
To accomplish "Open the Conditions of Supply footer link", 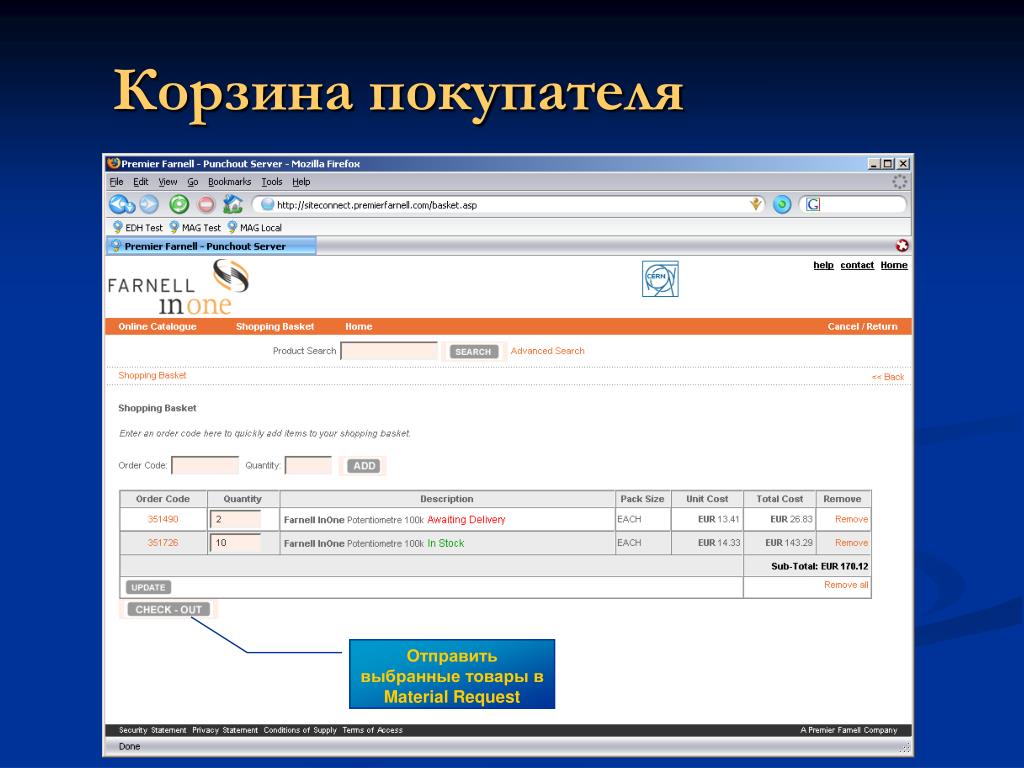I will pos(300,730).
